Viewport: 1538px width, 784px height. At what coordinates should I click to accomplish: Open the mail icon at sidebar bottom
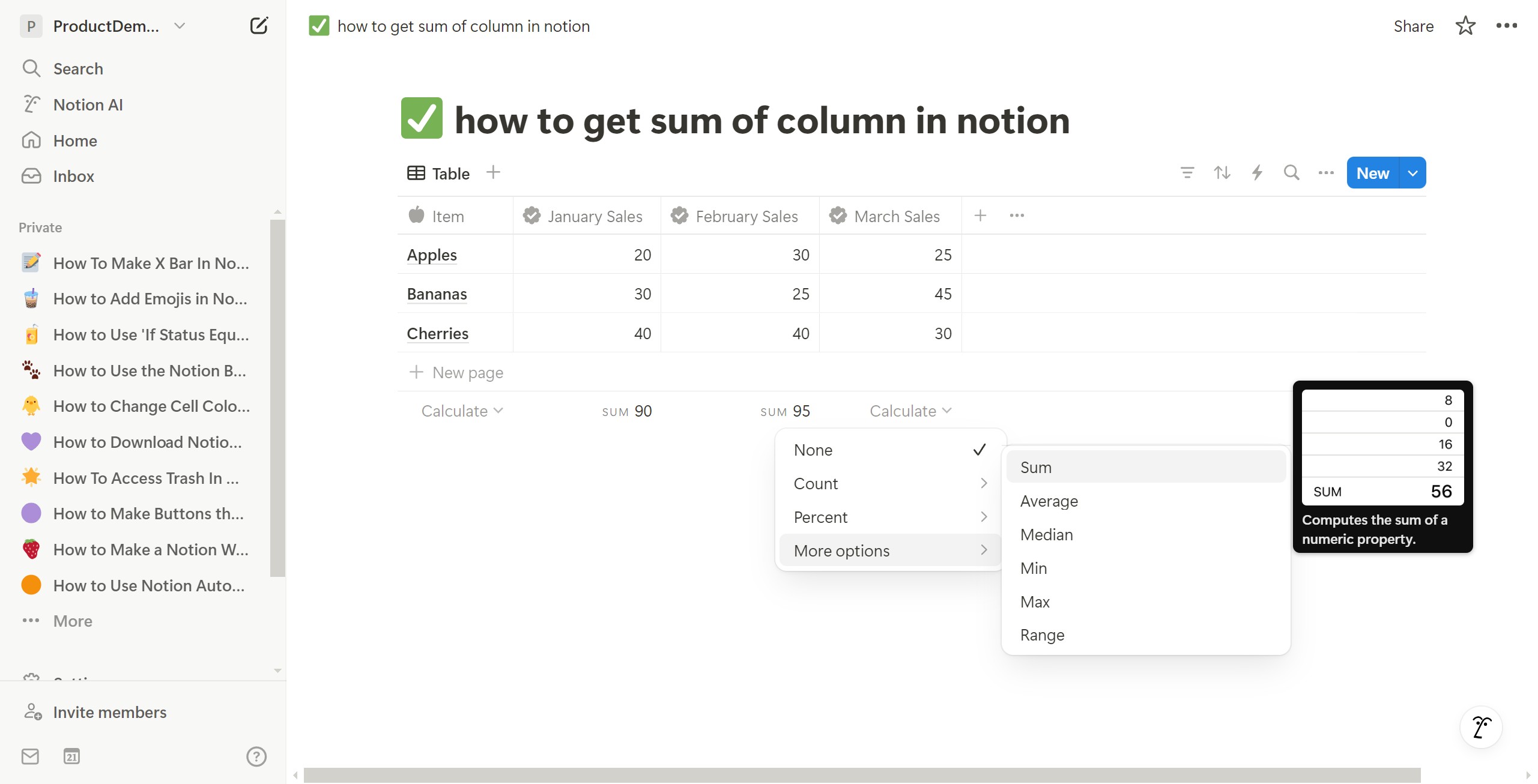(x=30, y=756)
